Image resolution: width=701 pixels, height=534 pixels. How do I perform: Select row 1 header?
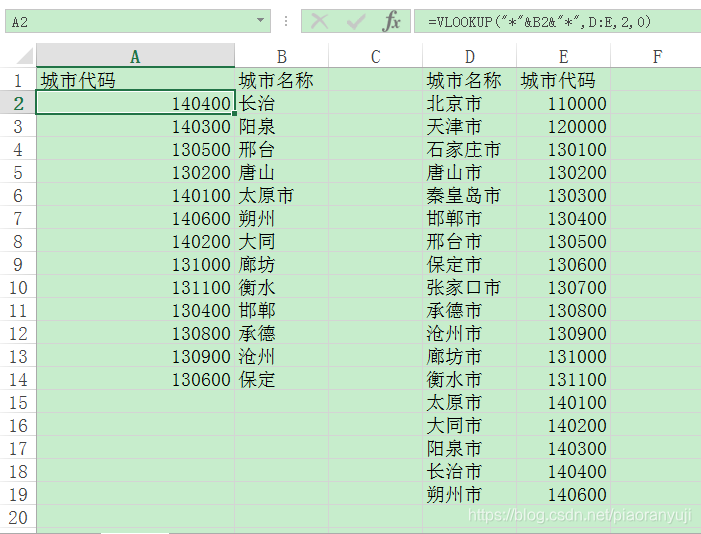(x=18, y=81)
